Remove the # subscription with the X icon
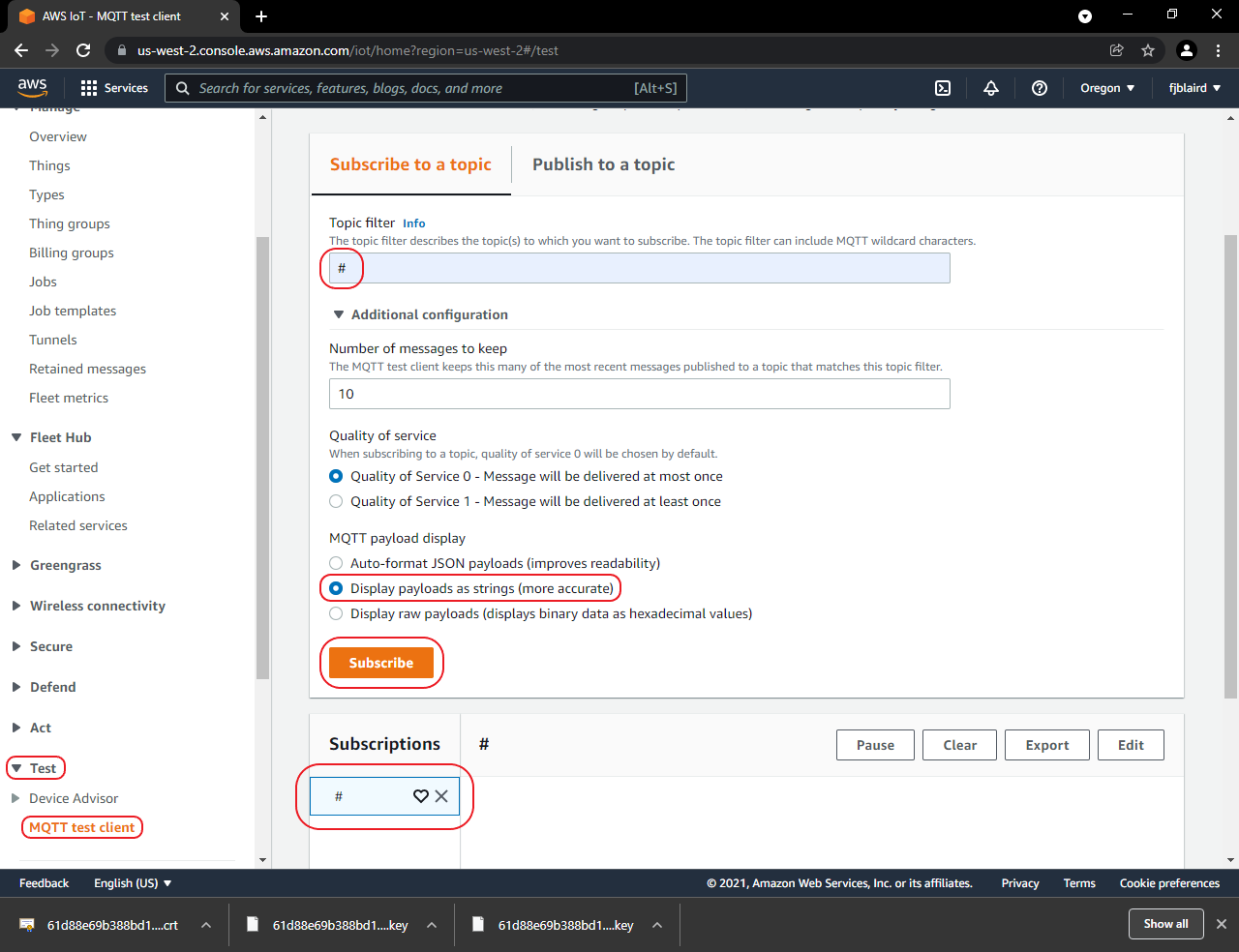The height and width of the screenshot is (952, 1239). pyautogui.click(x=441, y=796)
